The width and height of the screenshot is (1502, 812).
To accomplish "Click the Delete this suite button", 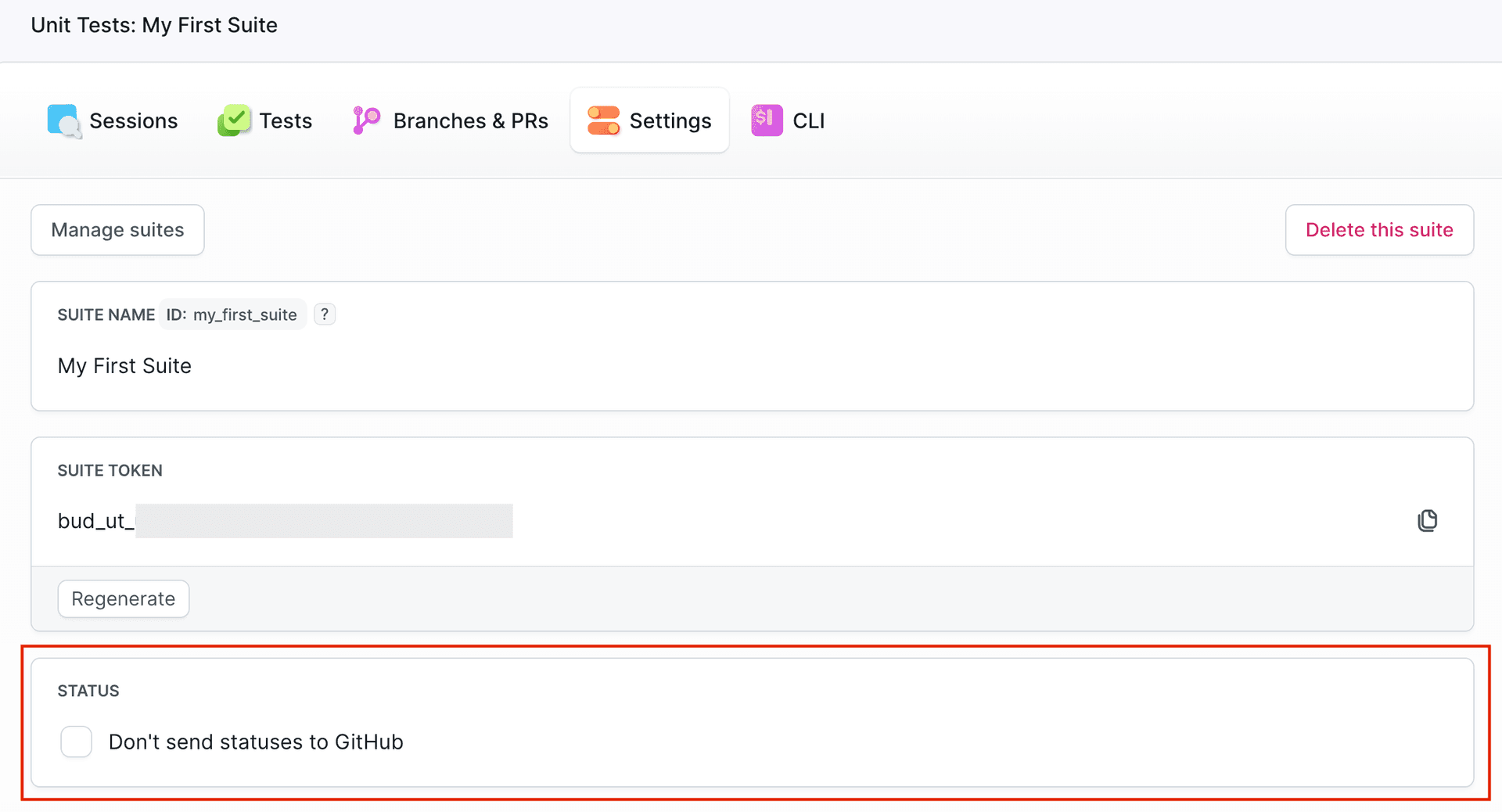I will coord(1378,229).
